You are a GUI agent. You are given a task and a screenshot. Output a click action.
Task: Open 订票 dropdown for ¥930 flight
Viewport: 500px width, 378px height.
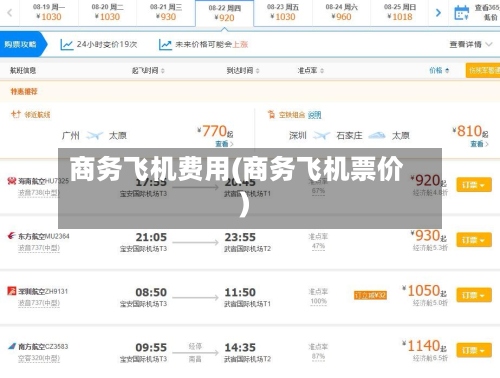point(474,240)
